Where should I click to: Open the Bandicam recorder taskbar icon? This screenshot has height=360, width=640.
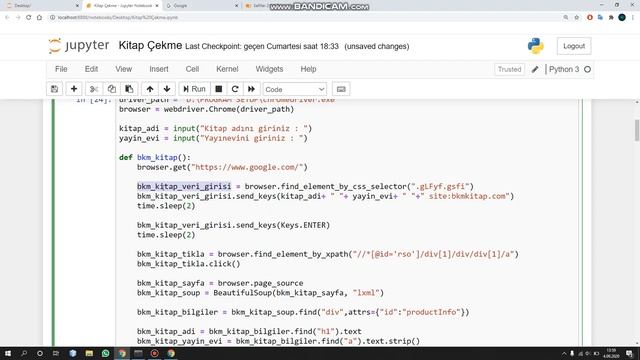click(155, 353)
